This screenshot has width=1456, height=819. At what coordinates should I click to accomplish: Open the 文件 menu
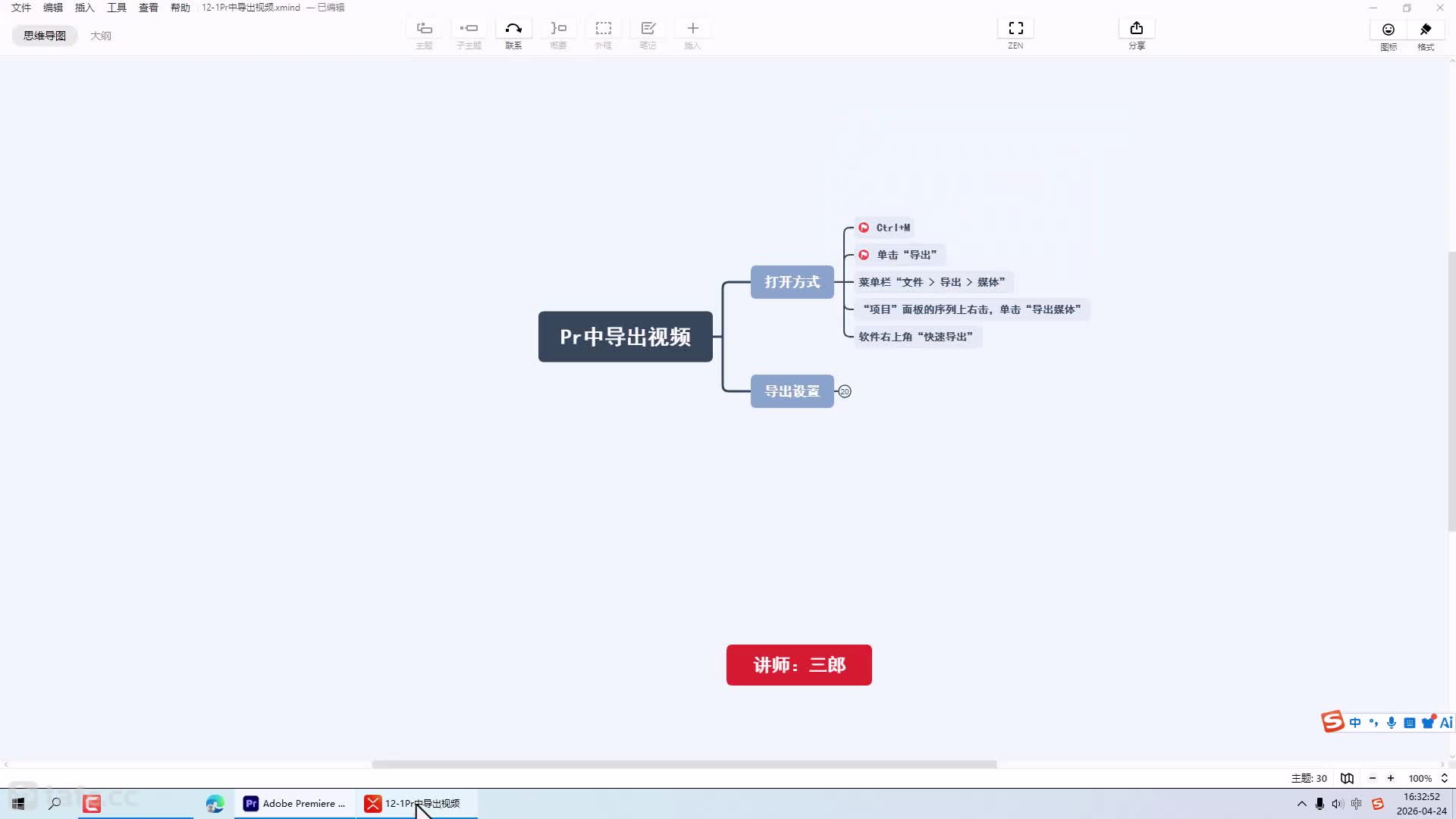[21, 8]
